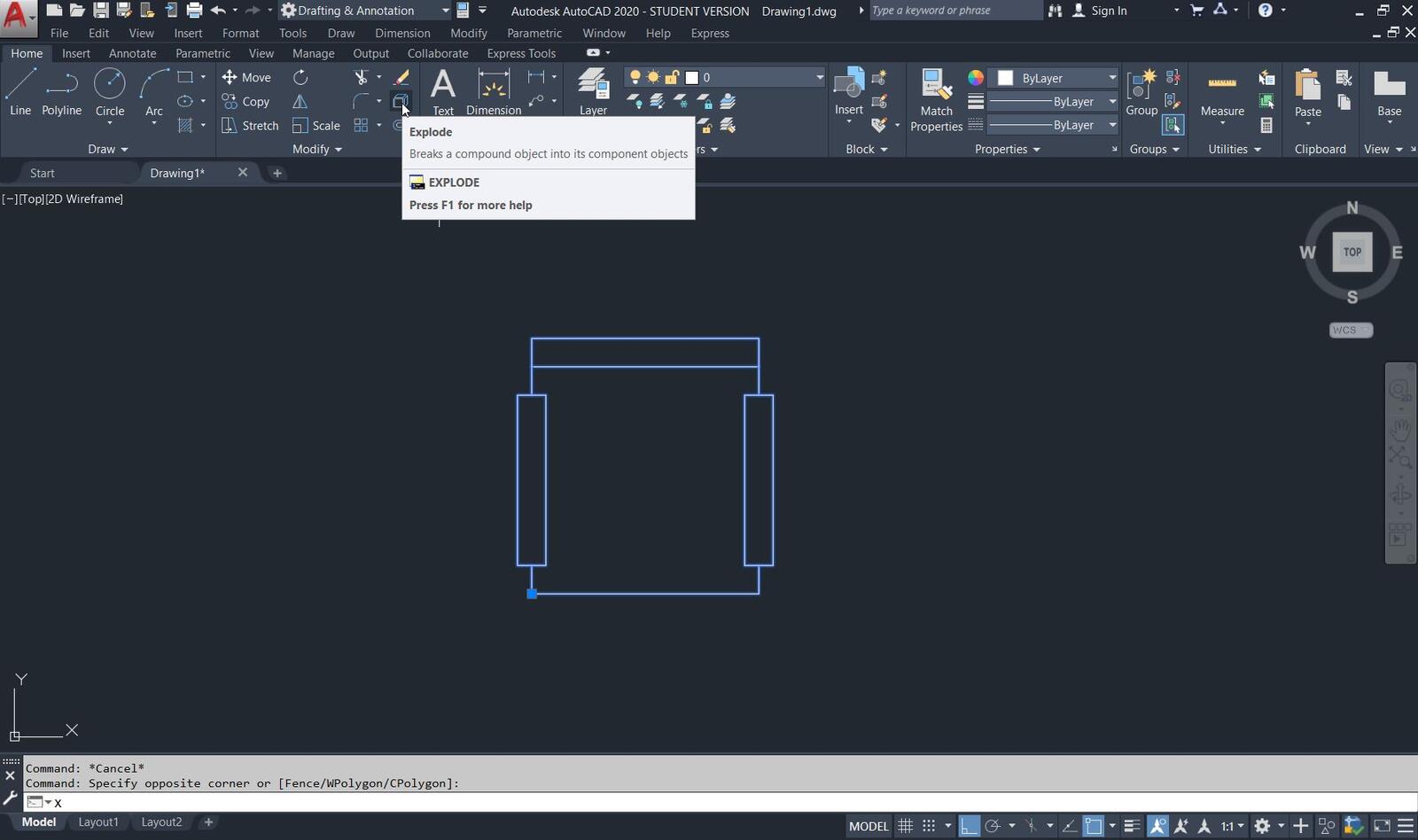Activate the Move command
The width and height of the screenshot is (1418, 840).
pyautogui.click(x=247, y=77)
